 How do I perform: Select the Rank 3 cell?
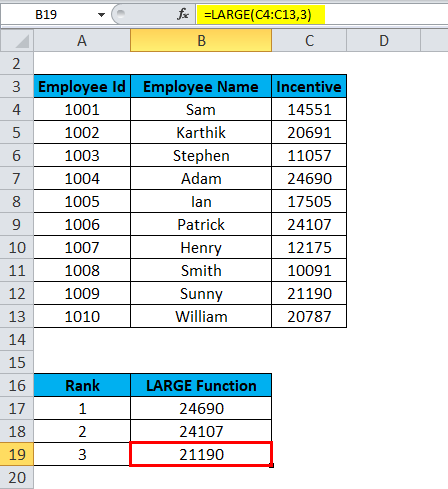pyautogui.click(x=82, y=454)
